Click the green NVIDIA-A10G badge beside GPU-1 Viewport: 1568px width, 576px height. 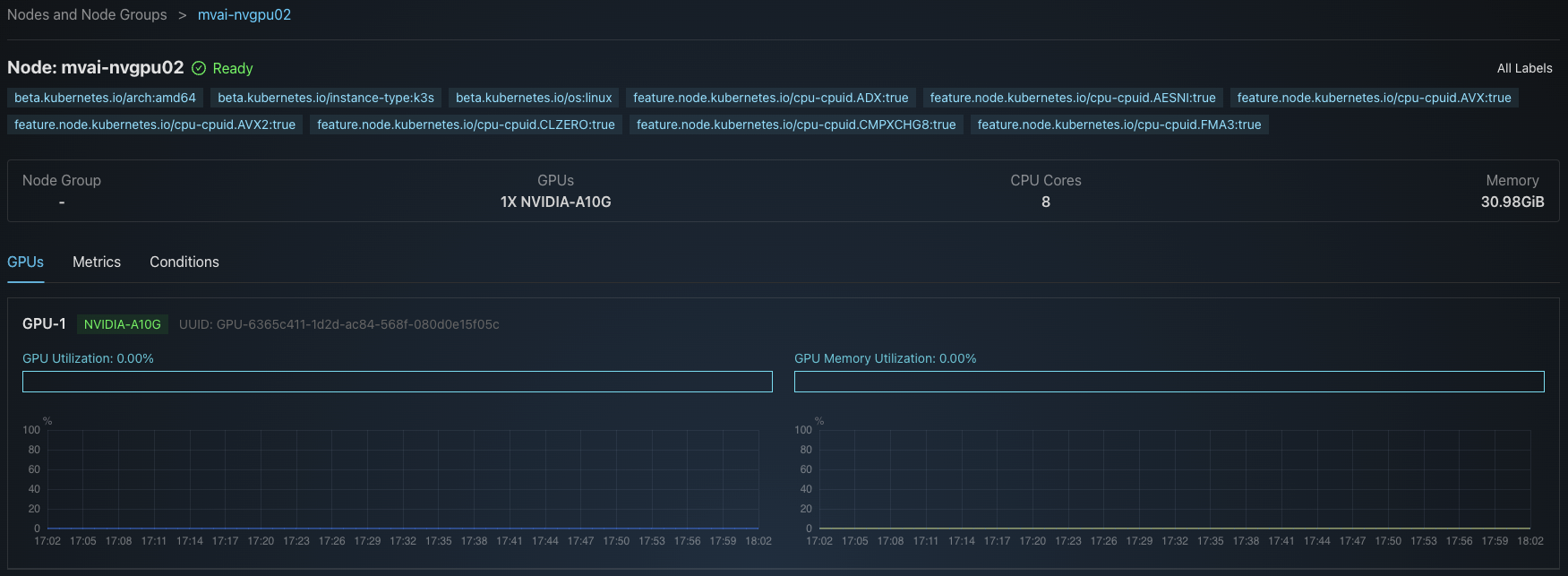(x=123, y=324)
